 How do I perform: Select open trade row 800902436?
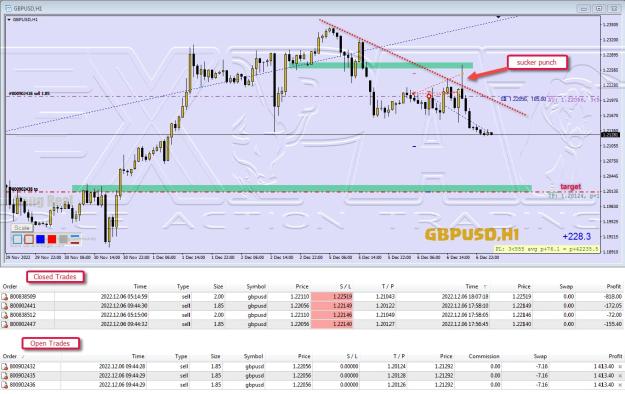pyautogui.click(x=312, y=385)
